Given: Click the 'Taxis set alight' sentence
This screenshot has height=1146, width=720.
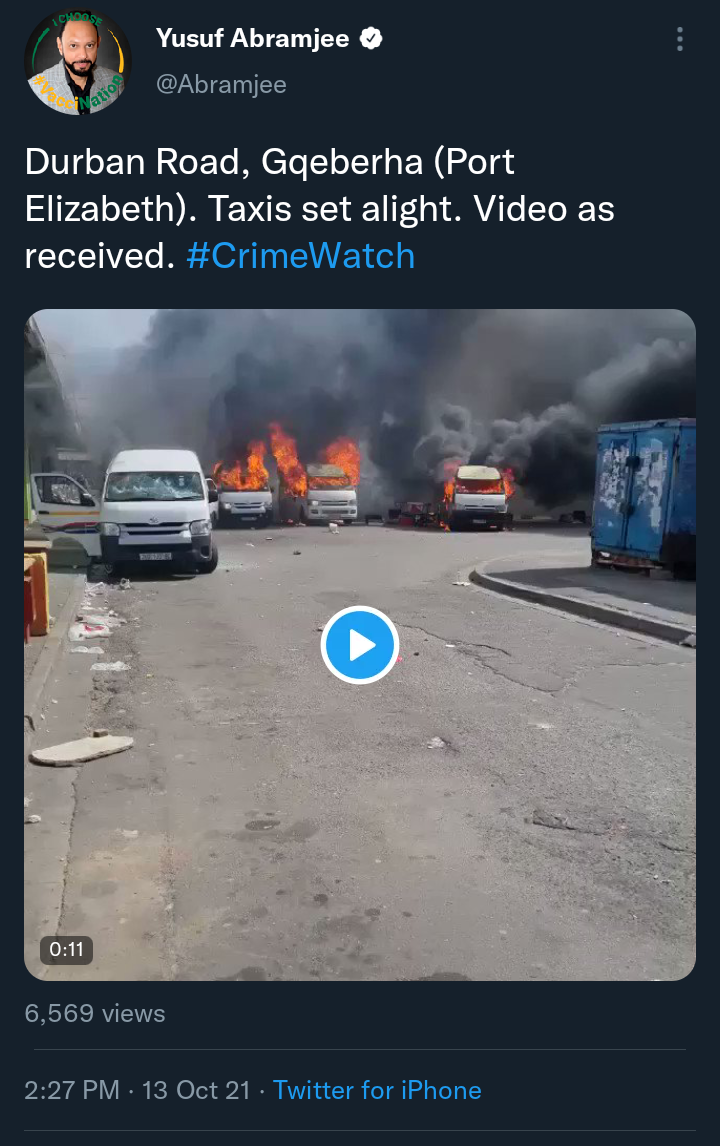Looking at the screenshot, I should coord(335,209).
